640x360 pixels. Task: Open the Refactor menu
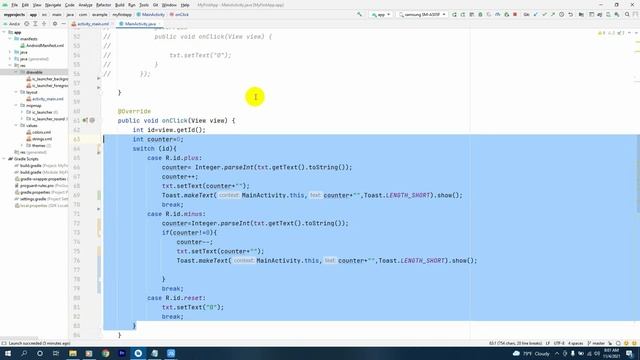pyautogui.click(x=103, y=5)
